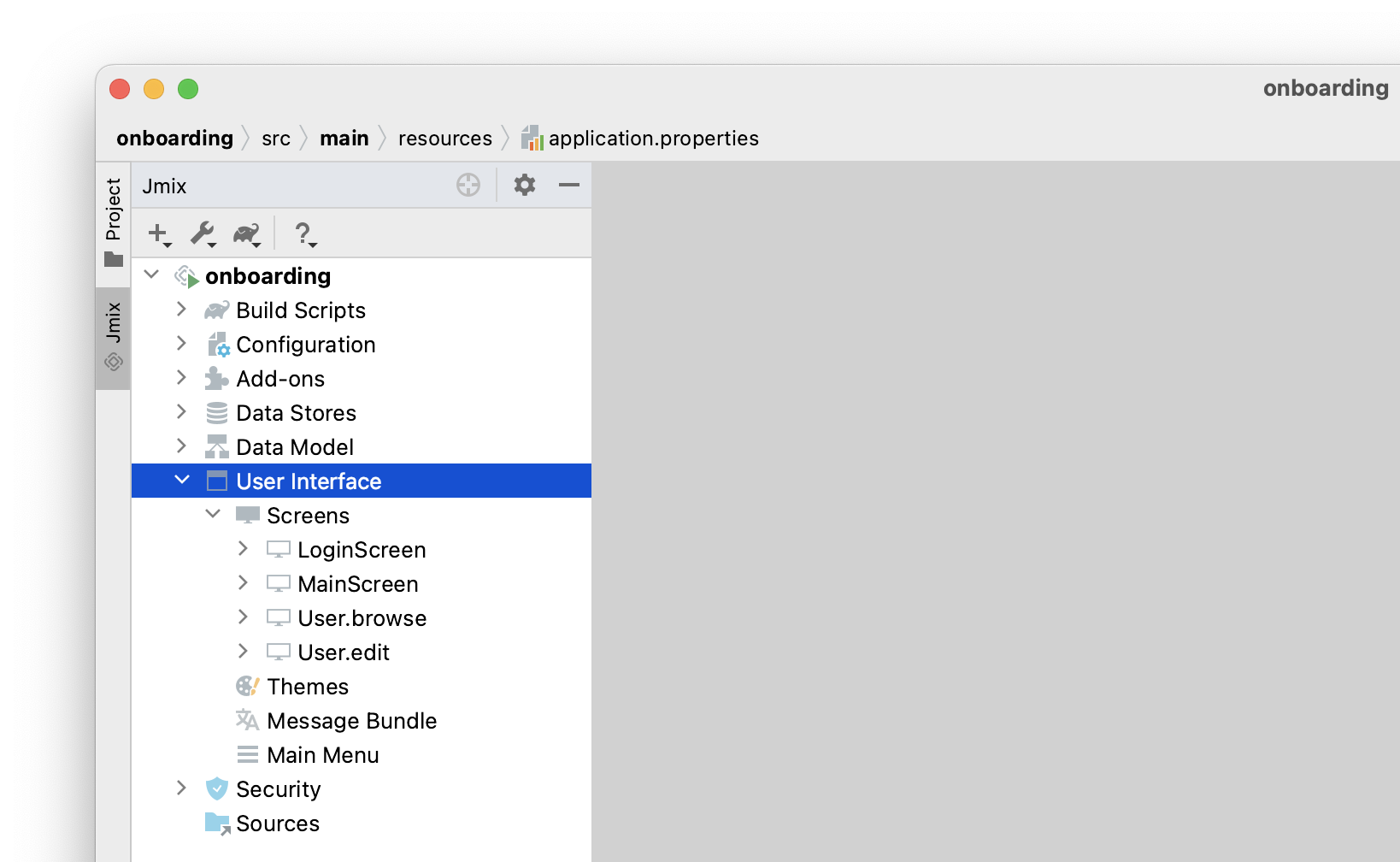This screenshot has width=1400, height=862.
Task: Expand the Add-ons node
Action: tap(181, 377)
